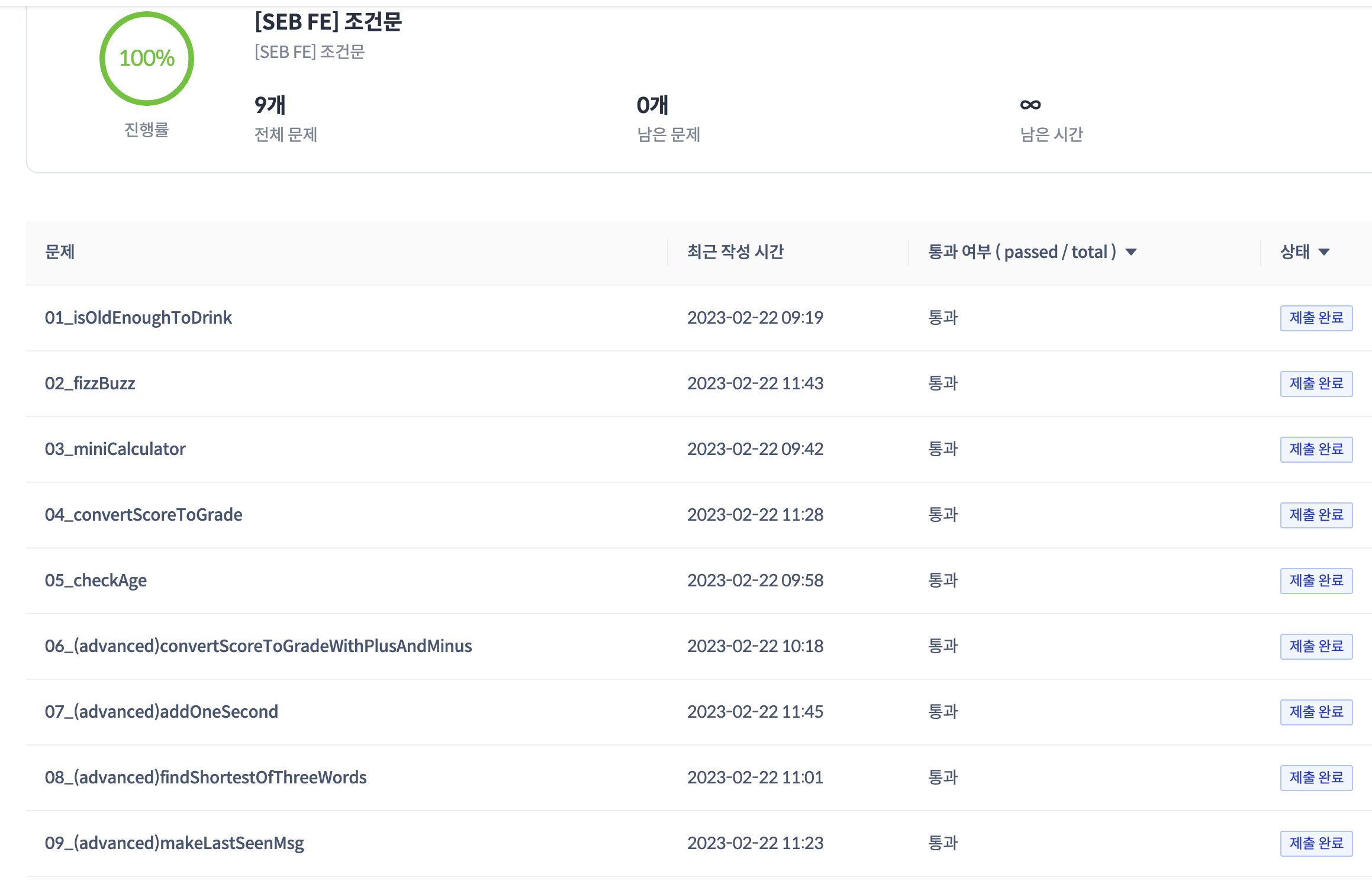The image size is (1372, 884).
Task: Click the infinity symbol above 남은 시간
Action: pyautogui.click(x=1030, y=105)
